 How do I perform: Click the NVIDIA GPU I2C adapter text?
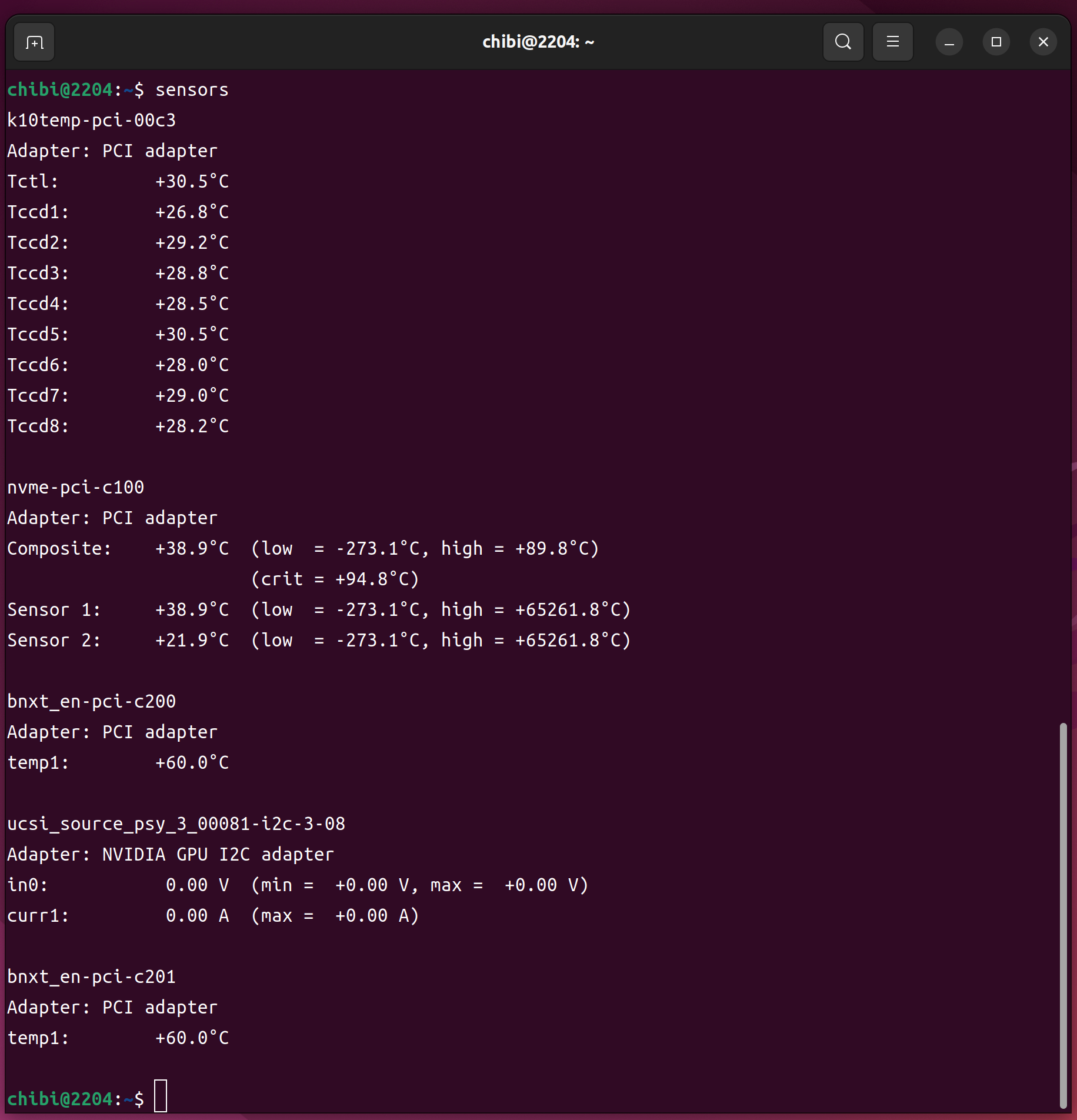(218, 855)
